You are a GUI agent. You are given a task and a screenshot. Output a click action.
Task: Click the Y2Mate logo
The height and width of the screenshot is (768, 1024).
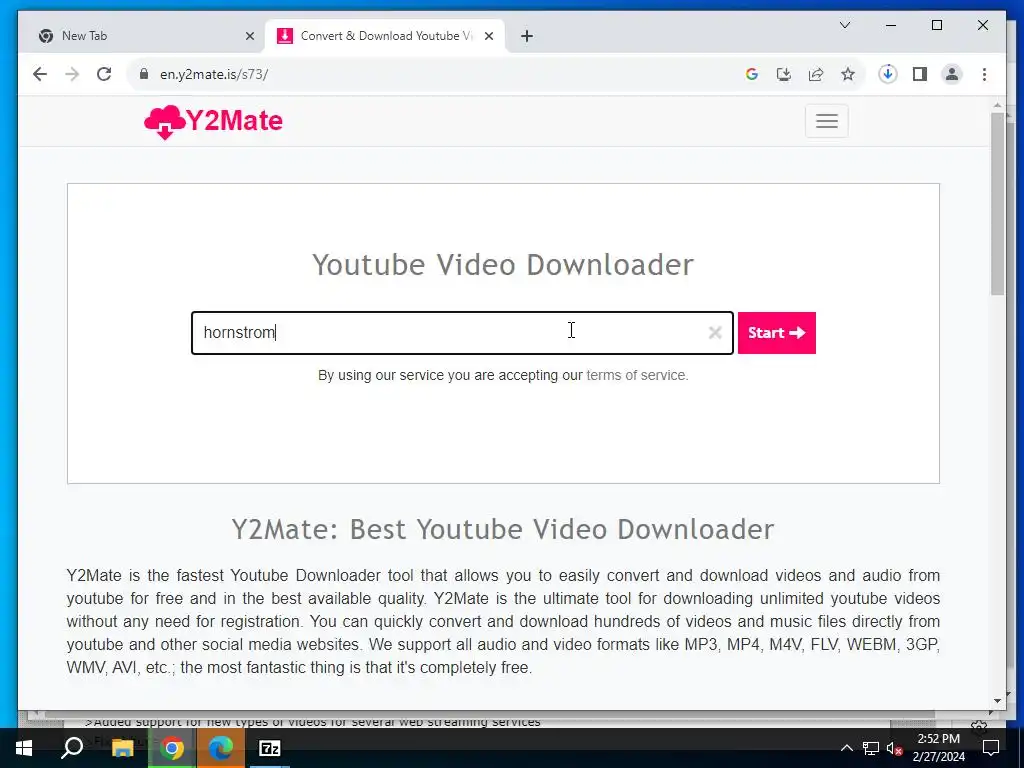(214, 121)
